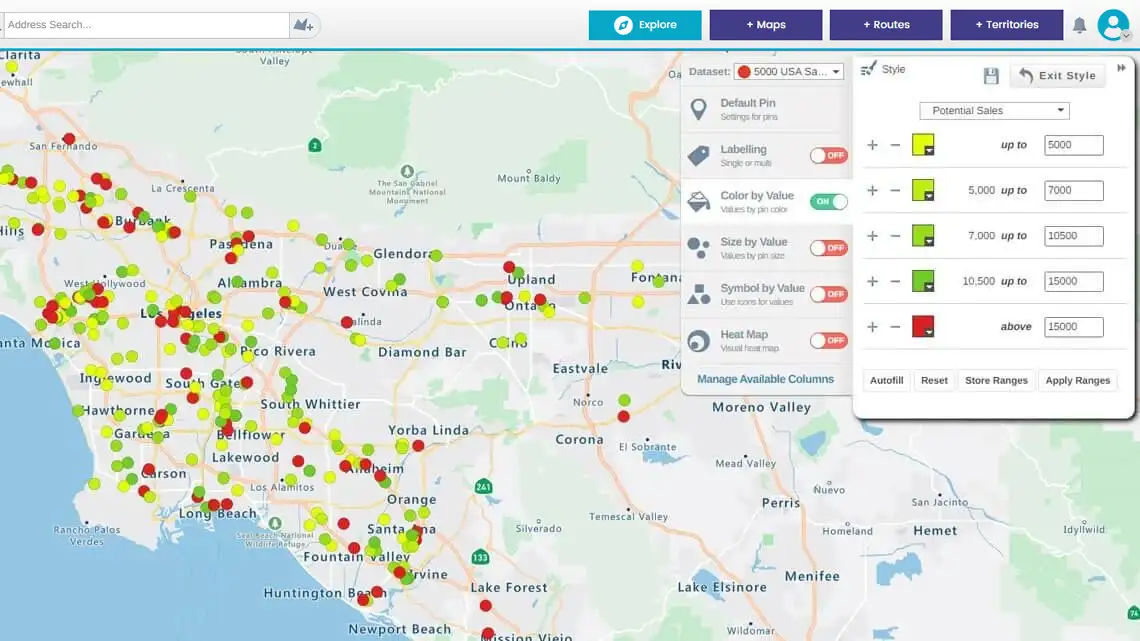Open Symbol by Value shapes icon

[700, 293]
